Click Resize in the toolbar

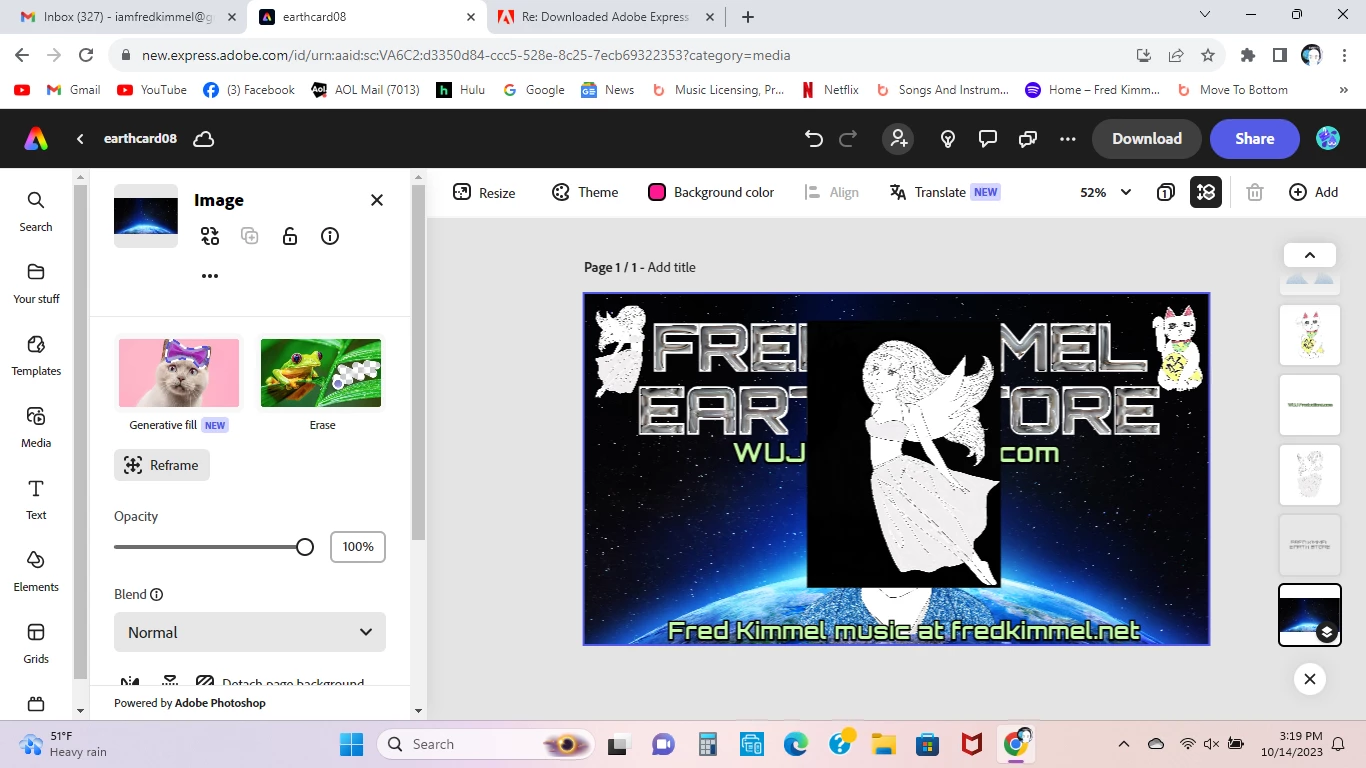pos(484,192)
